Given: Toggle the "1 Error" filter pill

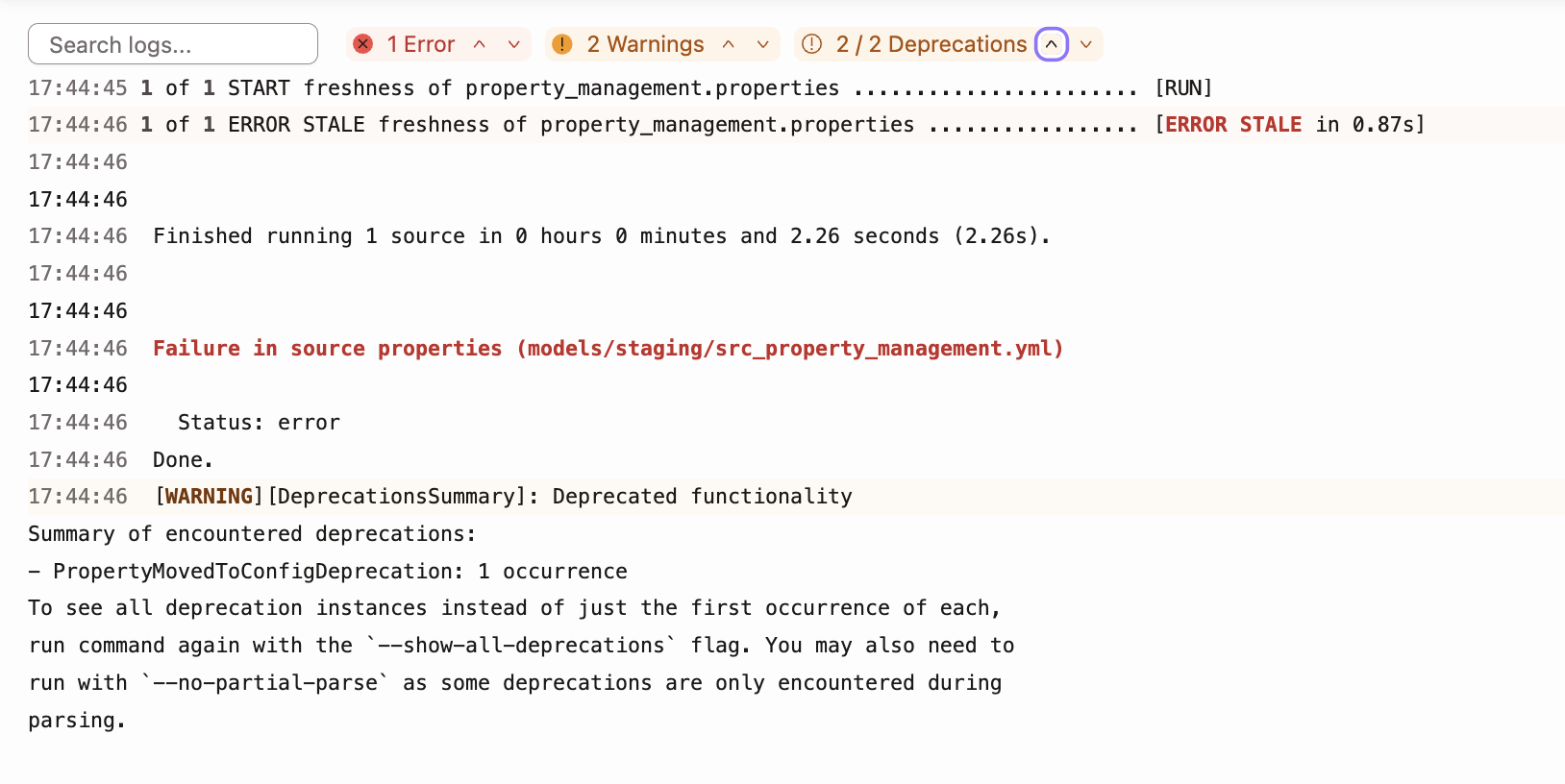Looking at the screenshot, I should tap(420, 43).
